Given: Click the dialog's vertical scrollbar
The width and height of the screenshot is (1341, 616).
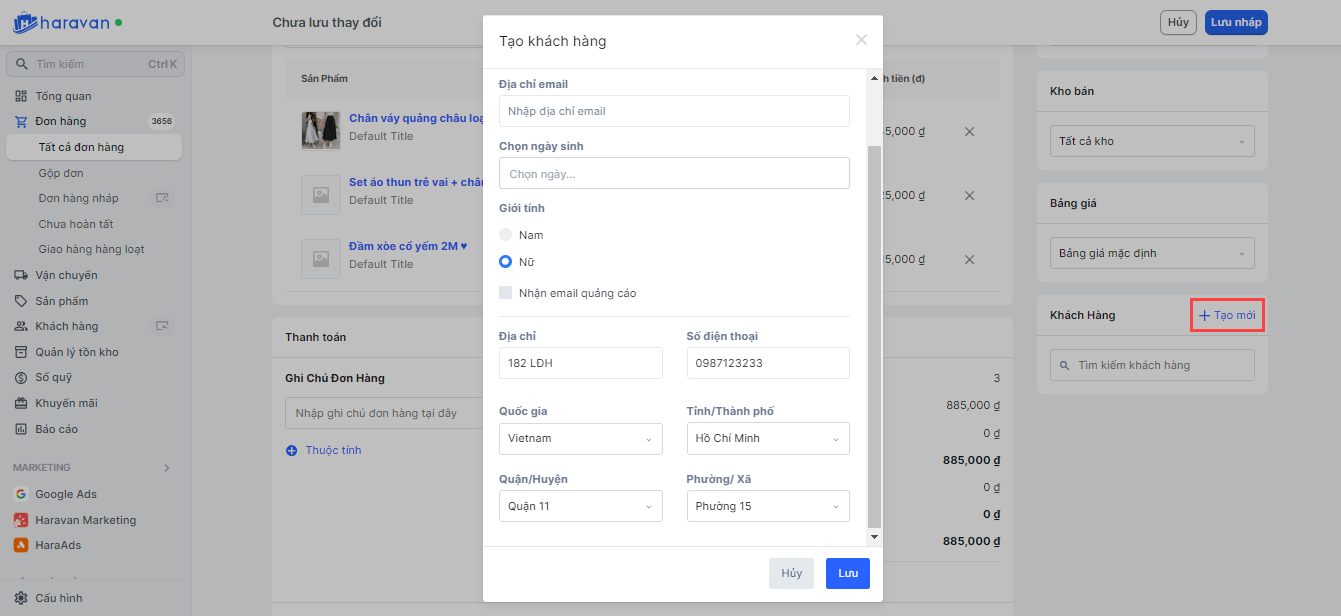Looking at the screenshot, I should 874,330.
